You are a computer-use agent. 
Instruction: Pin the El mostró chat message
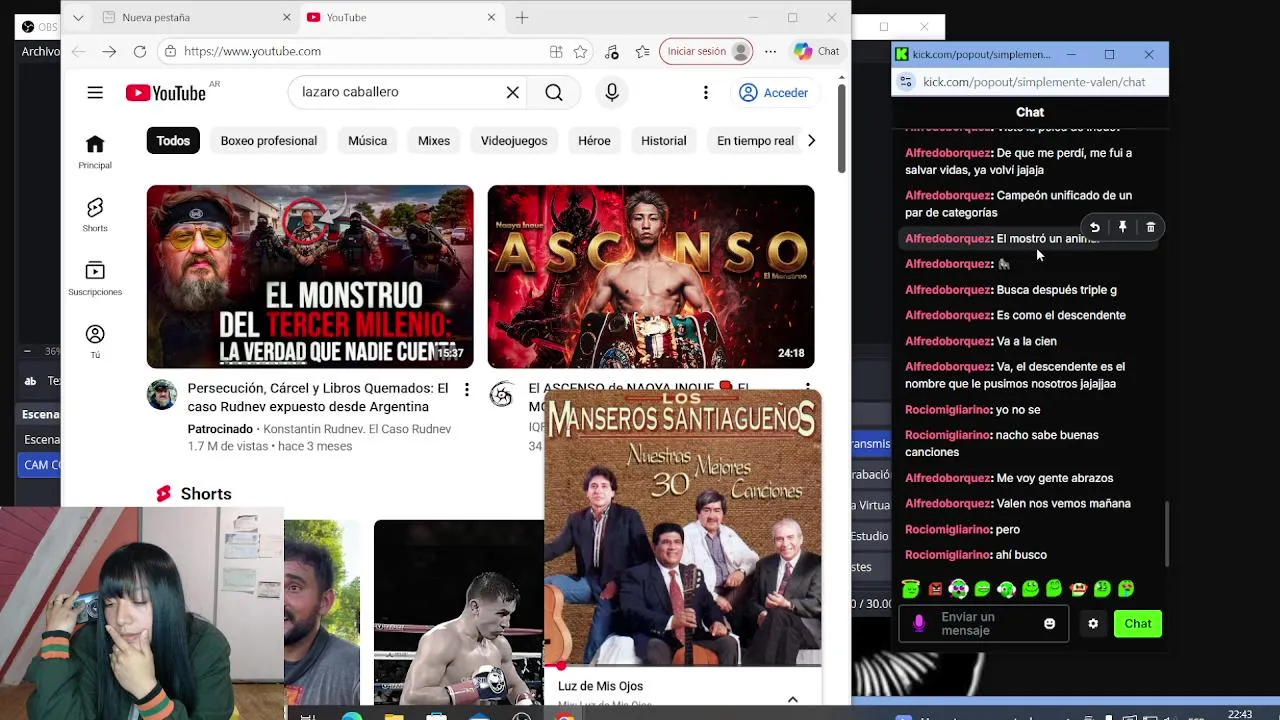1123,228
